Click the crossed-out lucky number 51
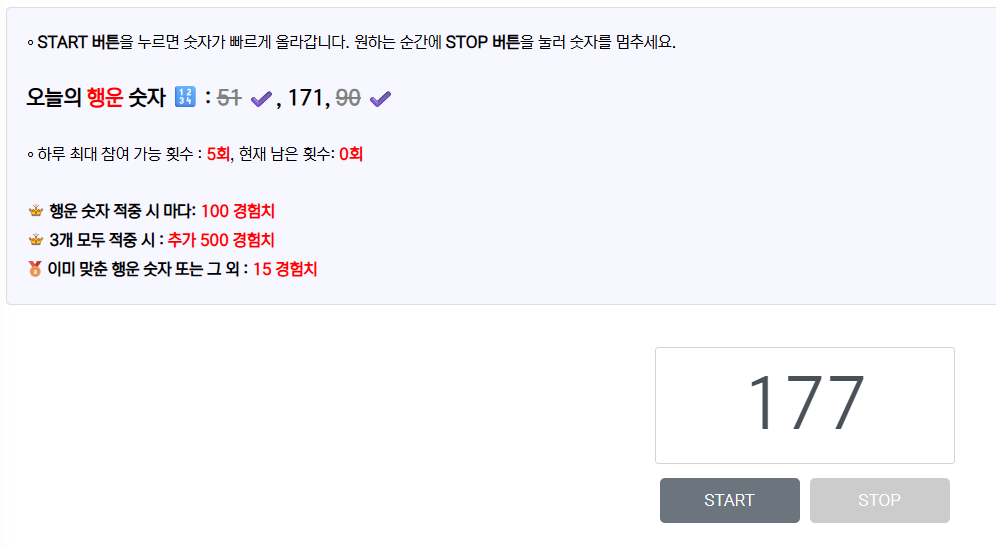996x547 pixels. (x=229, y=98)
